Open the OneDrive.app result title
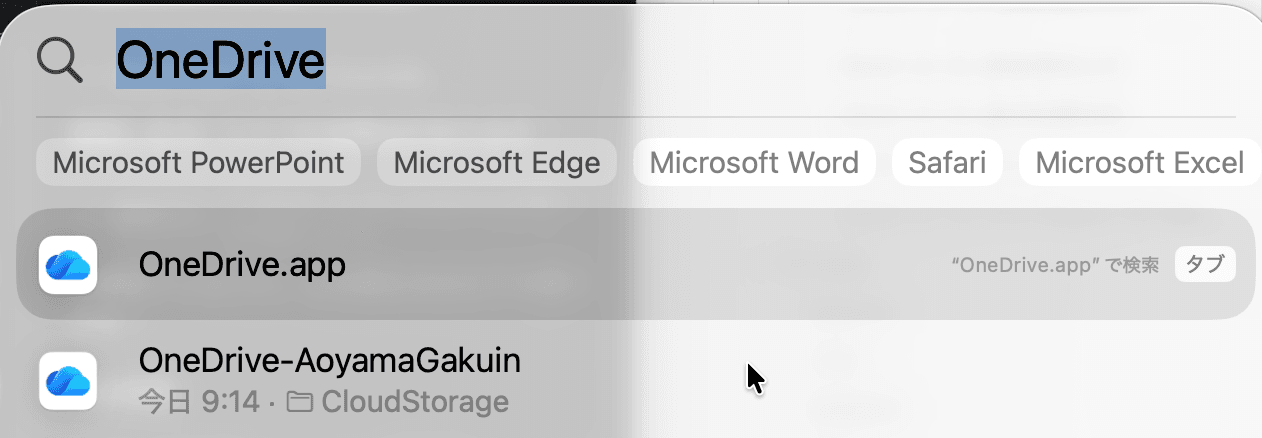 (242, 265)
